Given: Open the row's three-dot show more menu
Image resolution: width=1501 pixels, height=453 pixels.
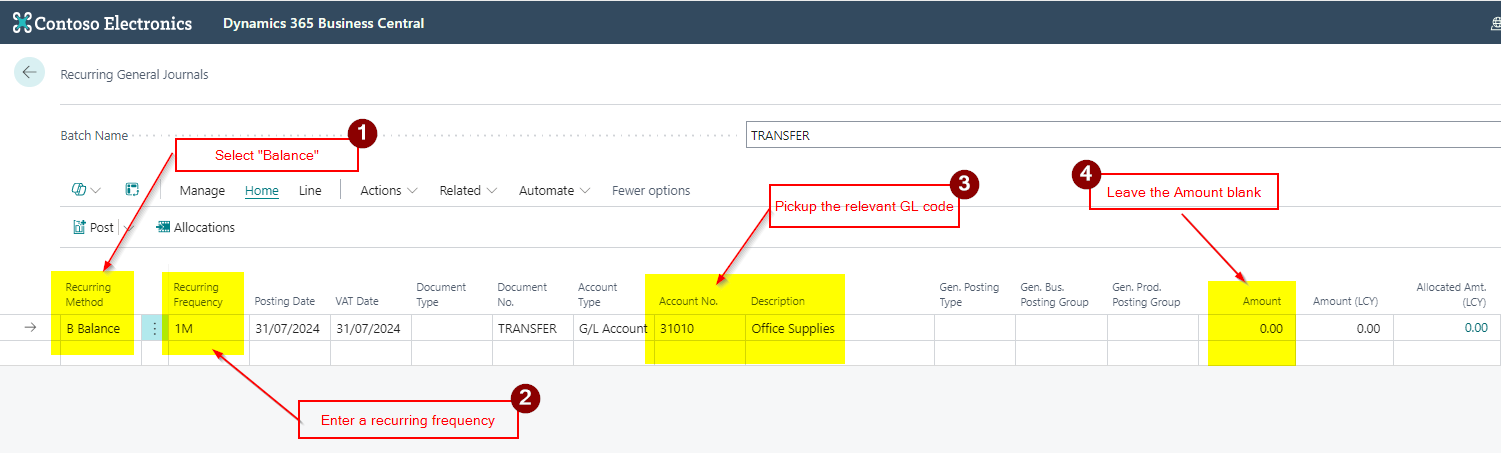Looking at the screenshot, I should pyautogui.click(x=154, y=328).
